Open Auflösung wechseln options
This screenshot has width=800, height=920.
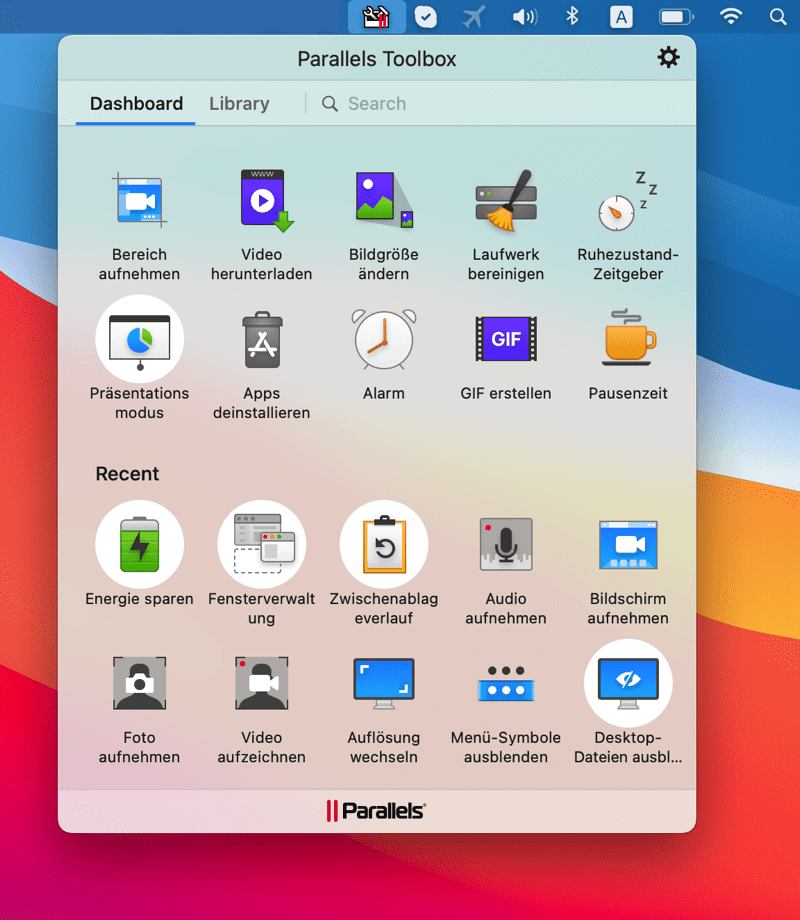pyautogui.click(x=384, y=684)
